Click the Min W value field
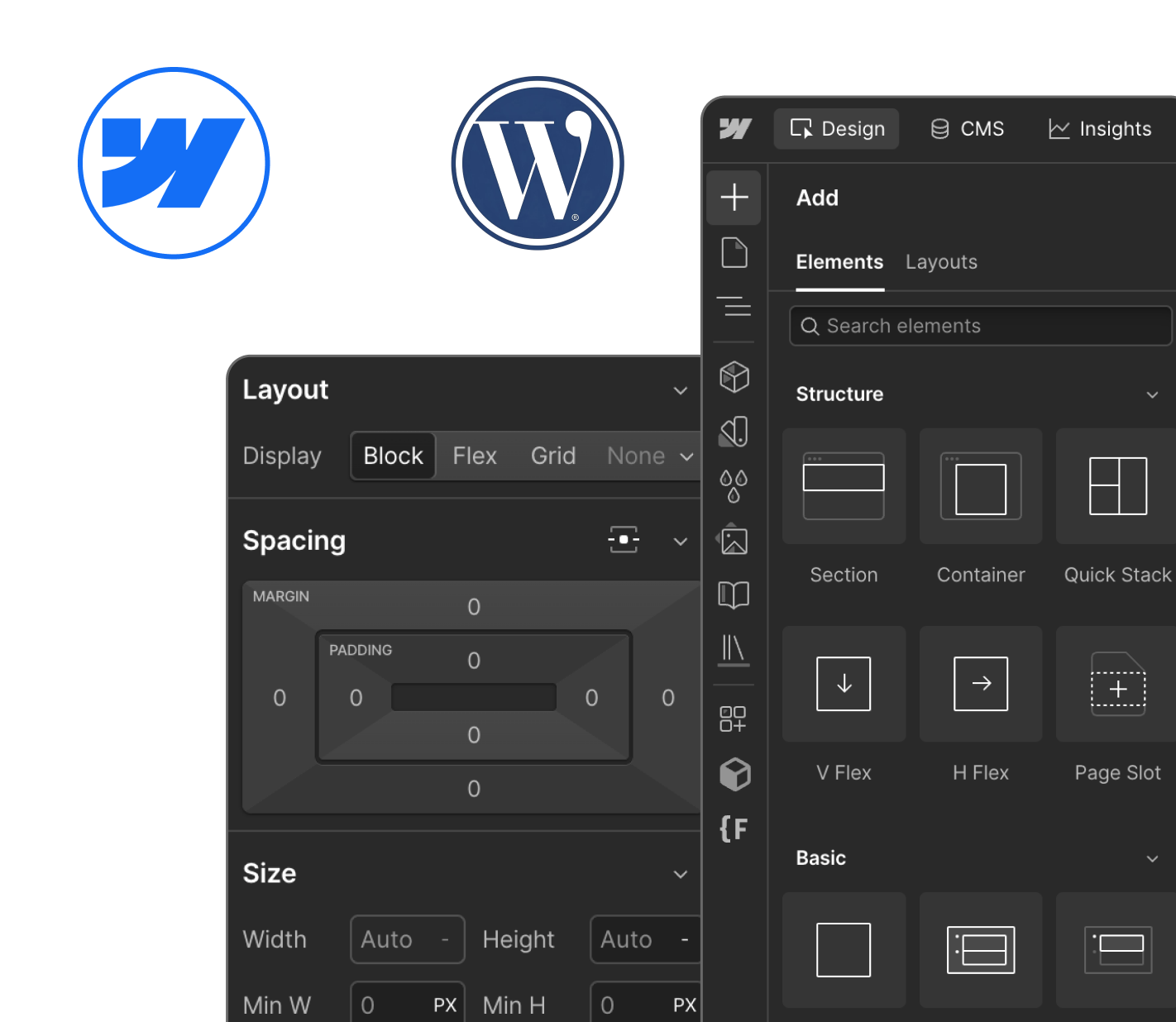Viewport: 1176px width, 1022px height. point(408,1002)
